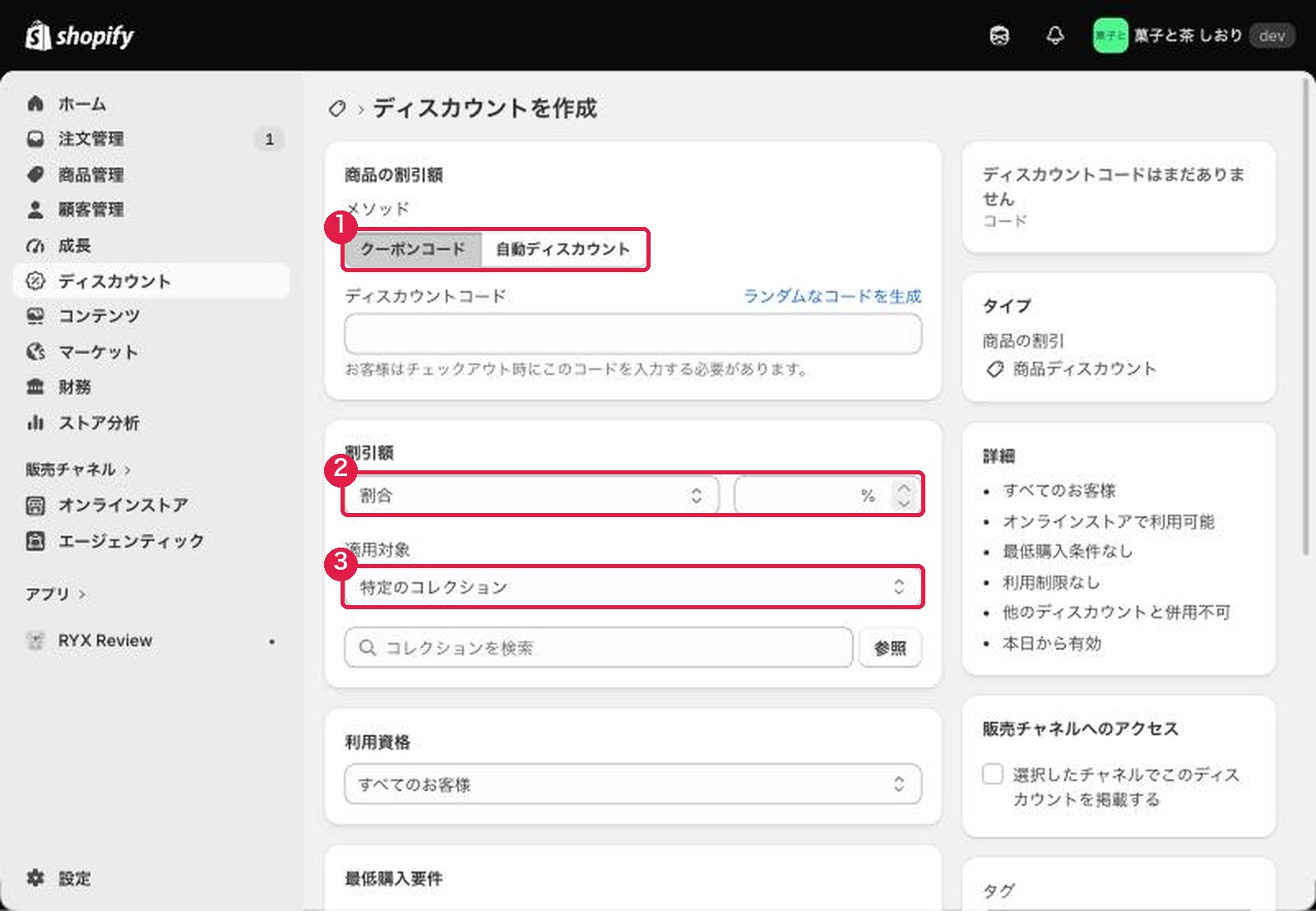Click ランダムなコードを生成 link
Image resolution: width=1316 pixels, height=911 pixels.
pyautogui.click(x=832, y=296)
